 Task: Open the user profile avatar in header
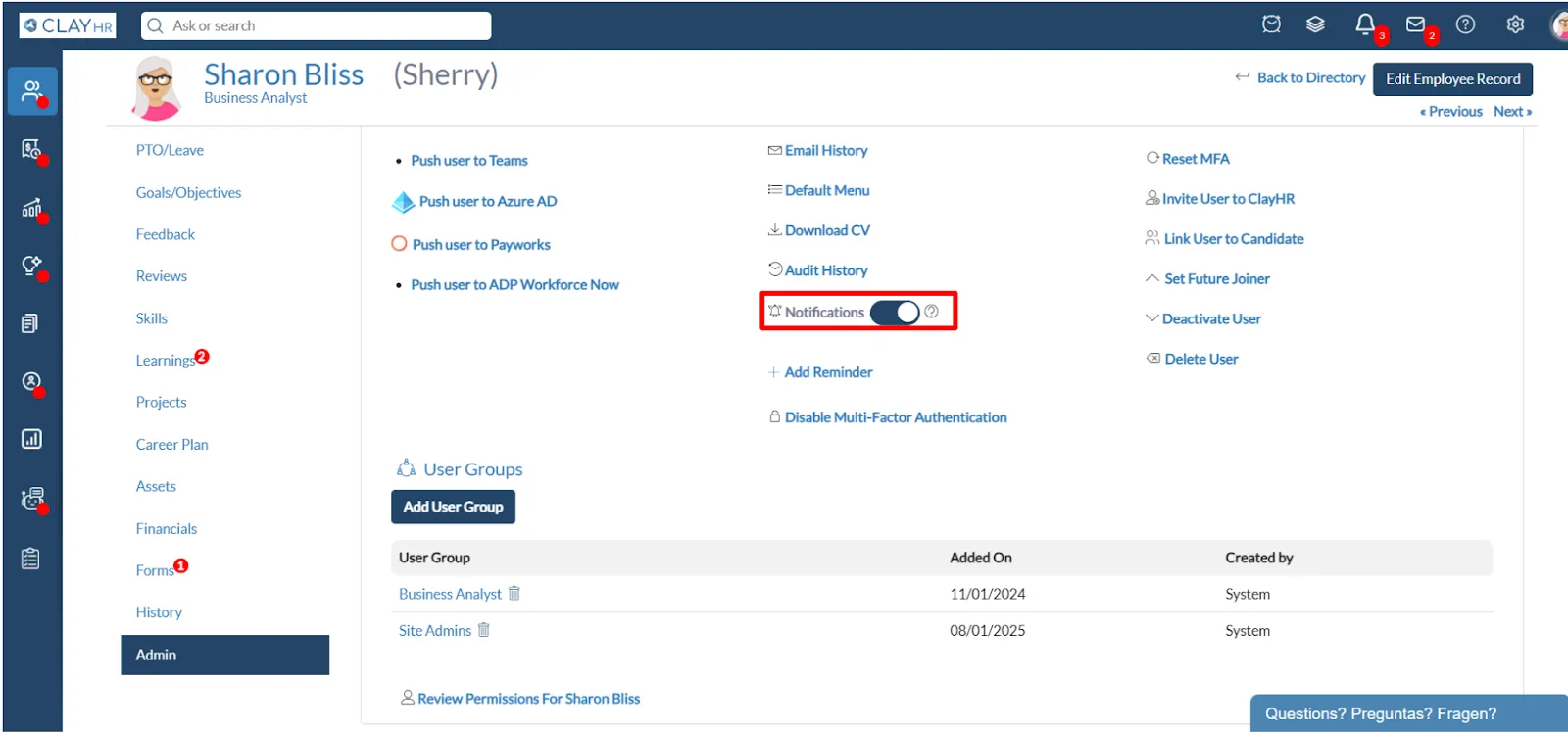pos(1559,24)
